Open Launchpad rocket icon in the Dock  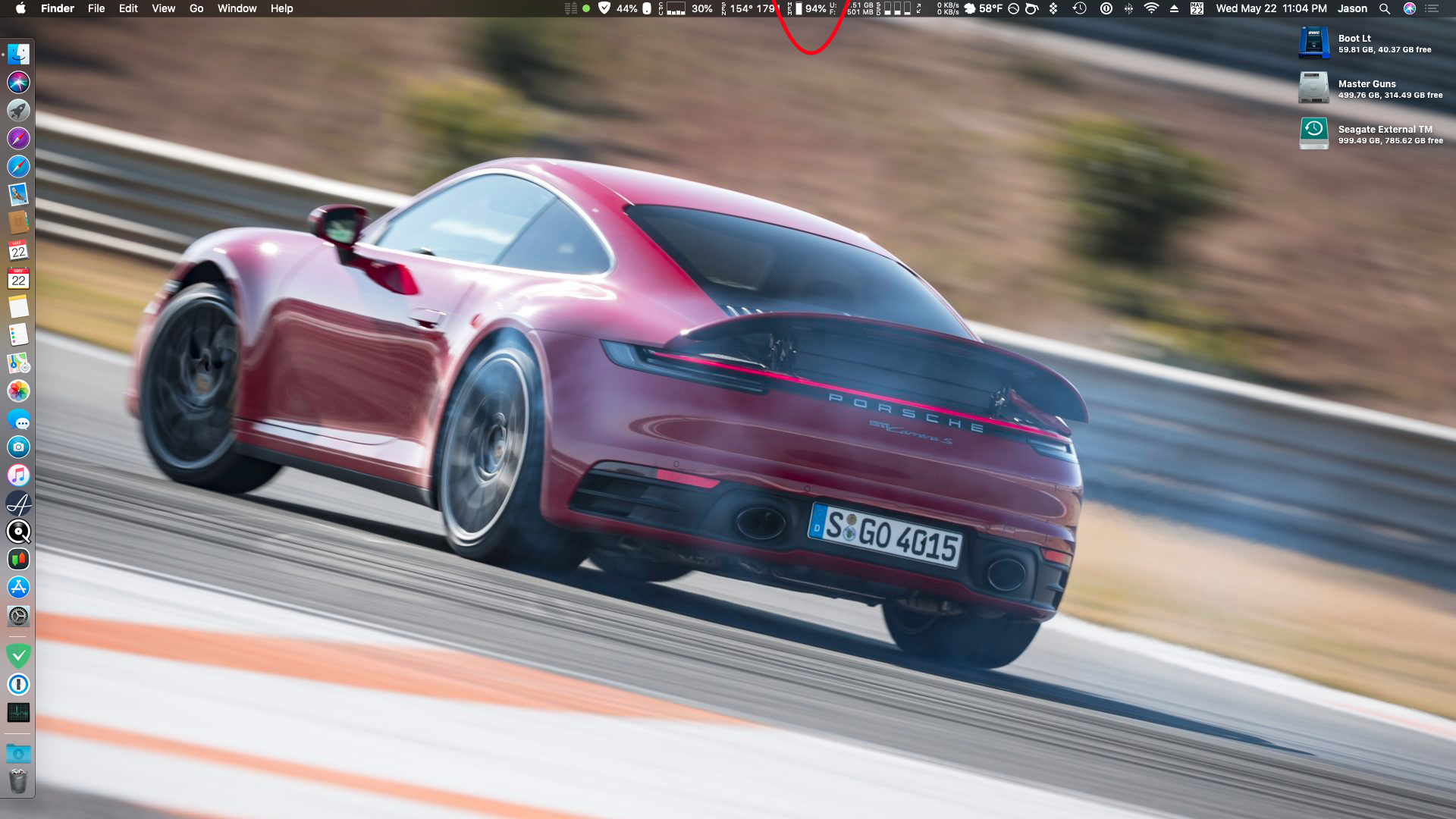18,110
